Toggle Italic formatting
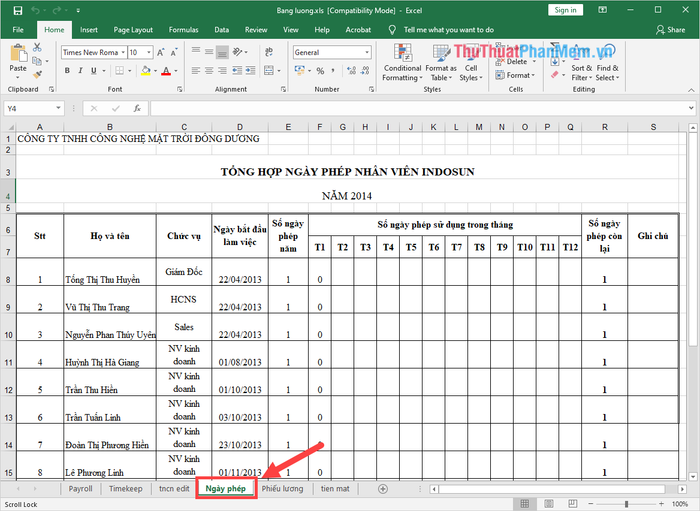 (x=80, y=71)
